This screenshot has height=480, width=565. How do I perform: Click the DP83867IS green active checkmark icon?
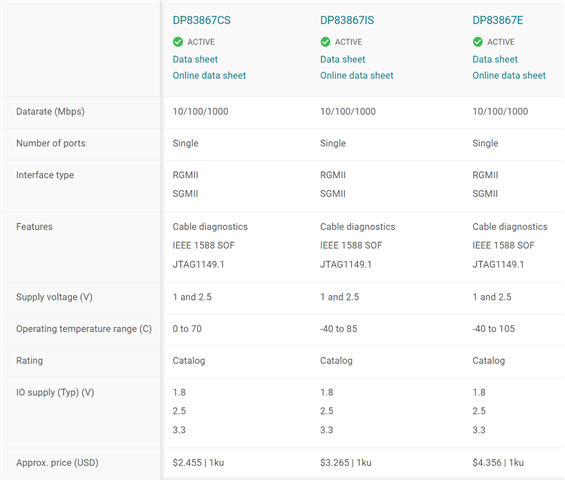tap(325, 42)
